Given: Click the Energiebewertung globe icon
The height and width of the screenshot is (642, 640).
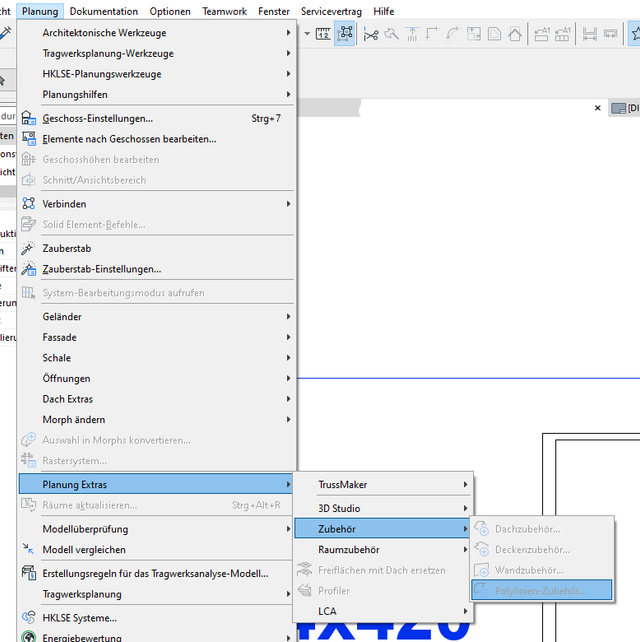Looking at the screenshot, I should tap(29, 637).
